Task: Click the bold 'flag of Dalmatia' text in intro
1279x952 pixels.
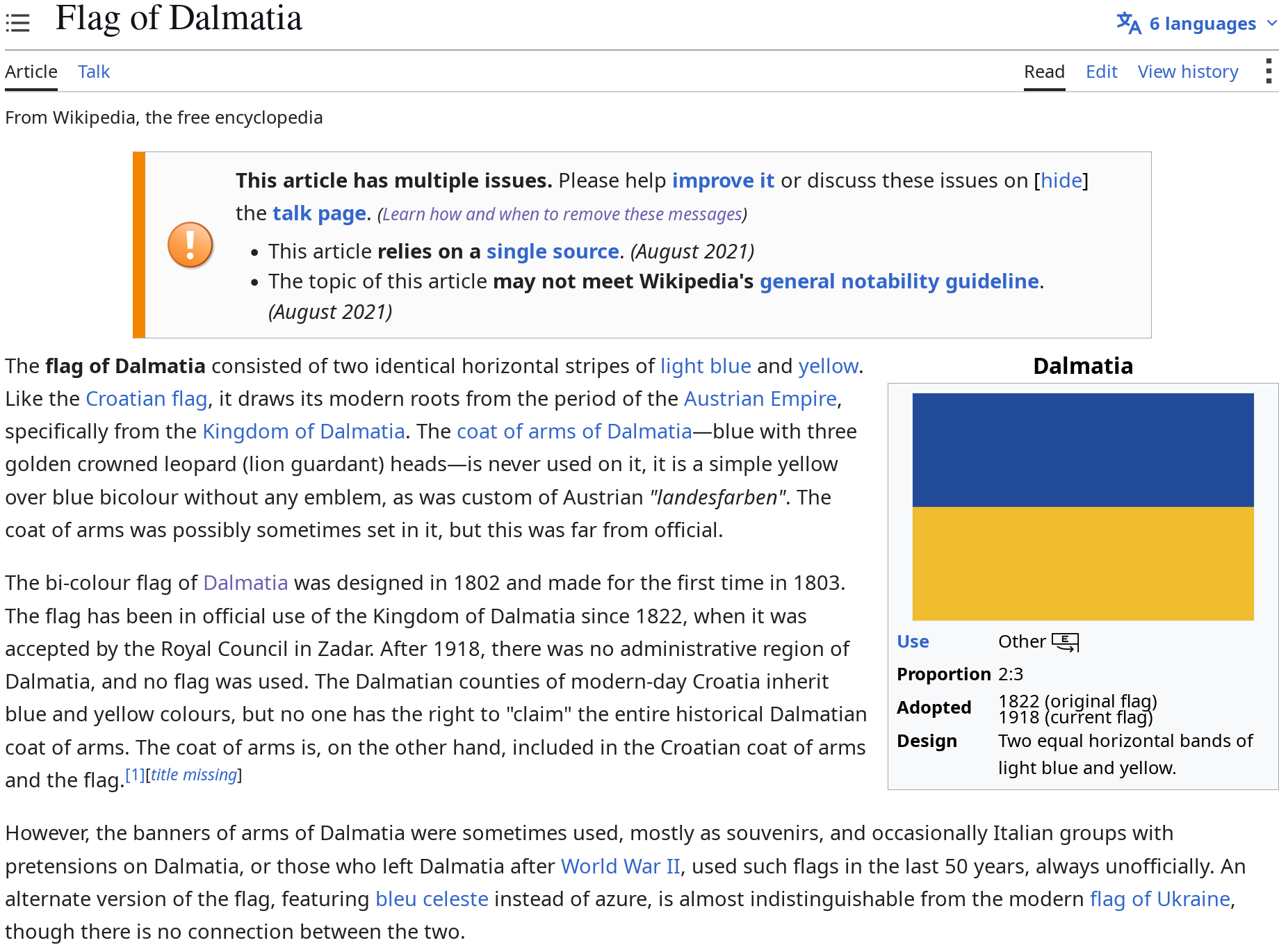Action: pos(126,366)
